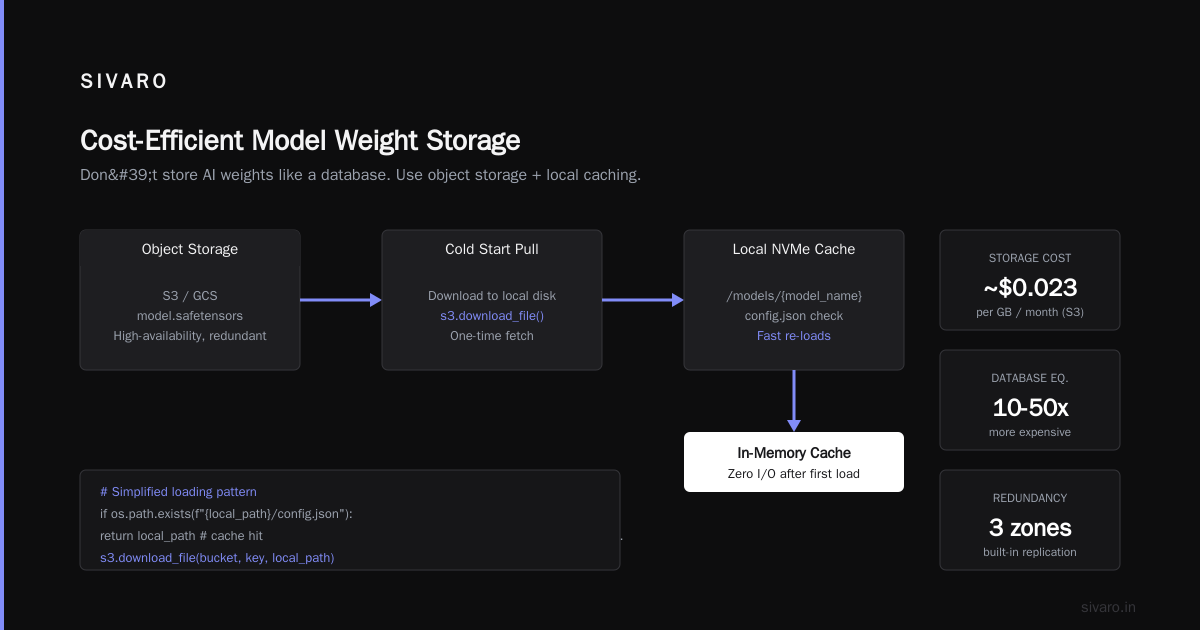The image size is (1200, 630).
Task: Click the Cost-Efficient Model Weight Storage heading
Action: click(300, 140)
